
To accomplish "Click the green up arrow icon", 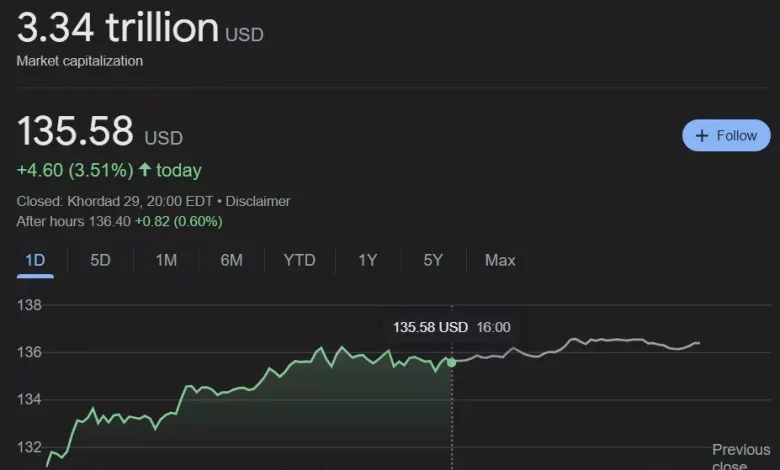I will click(x=145, y=170).
